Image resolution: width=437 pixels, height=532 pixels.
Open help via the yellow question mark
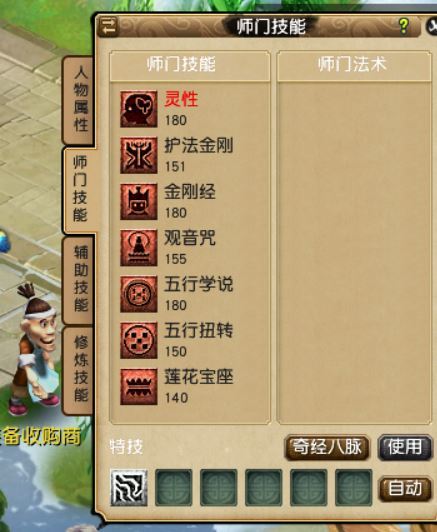point(403,26)
